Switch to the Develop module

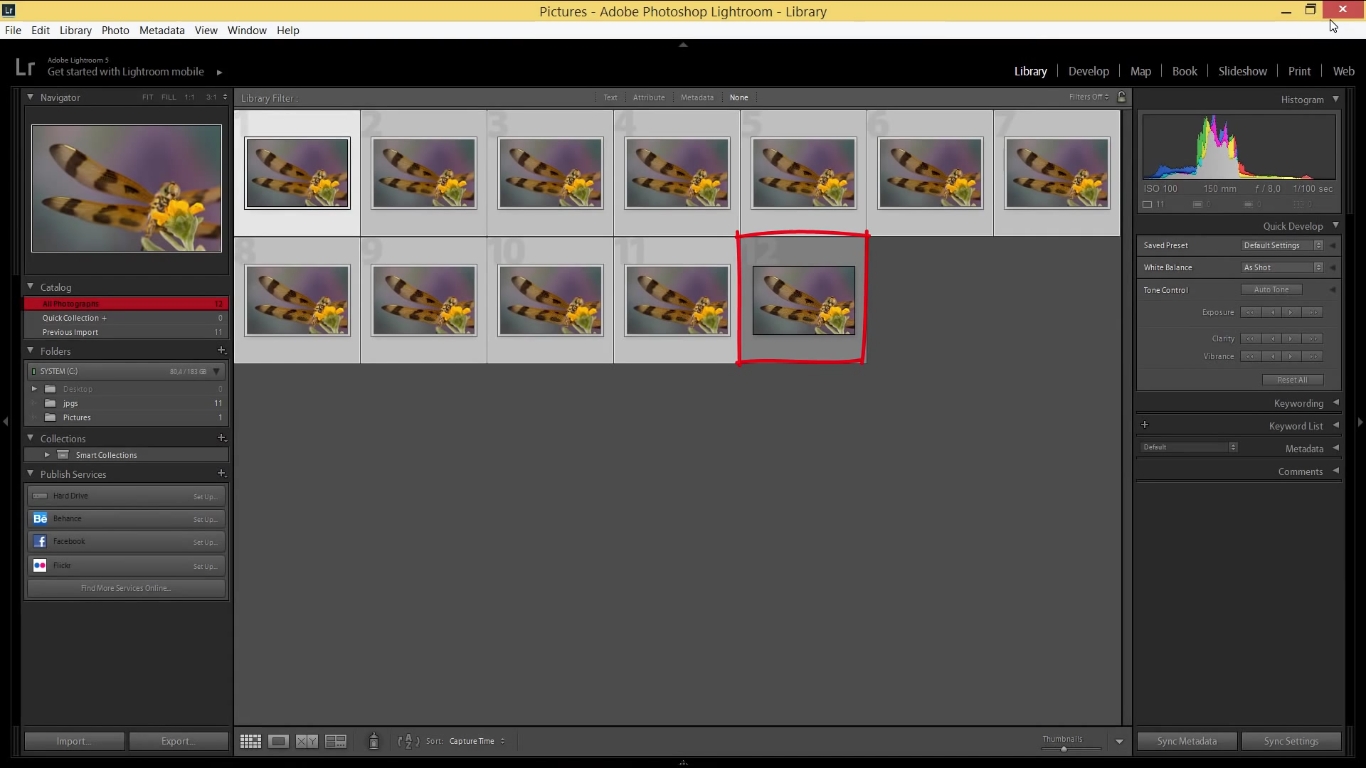[1088, 71]
